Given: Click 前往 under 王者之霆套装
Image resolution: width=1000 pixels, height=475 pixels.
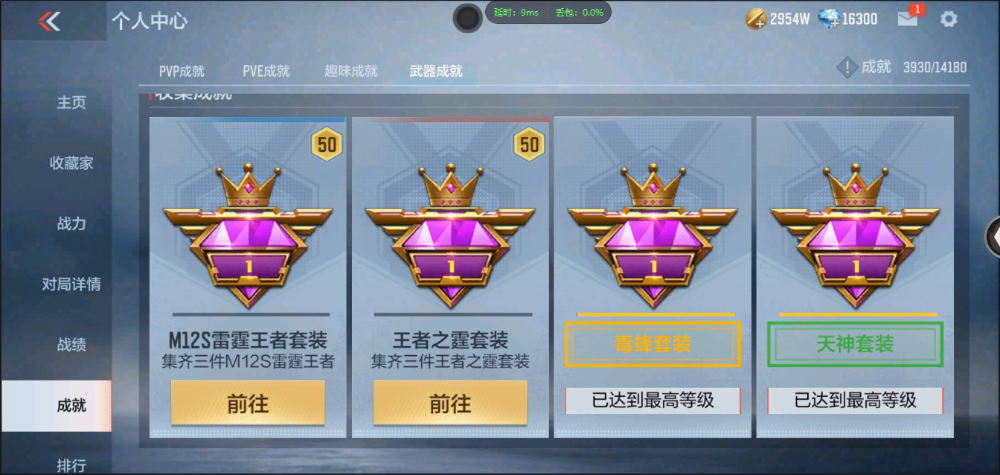Looking at the screenshot, I should pyautogui.click(x=450, y=403).
